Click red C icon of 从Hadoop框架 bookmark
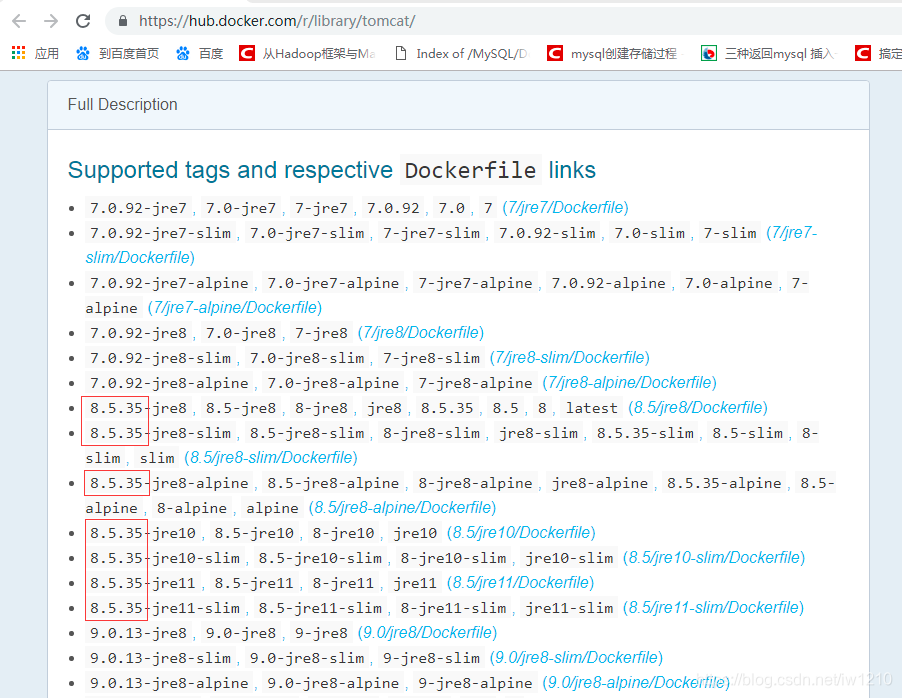This screenshot has height=698, width=902. [247, 54]
